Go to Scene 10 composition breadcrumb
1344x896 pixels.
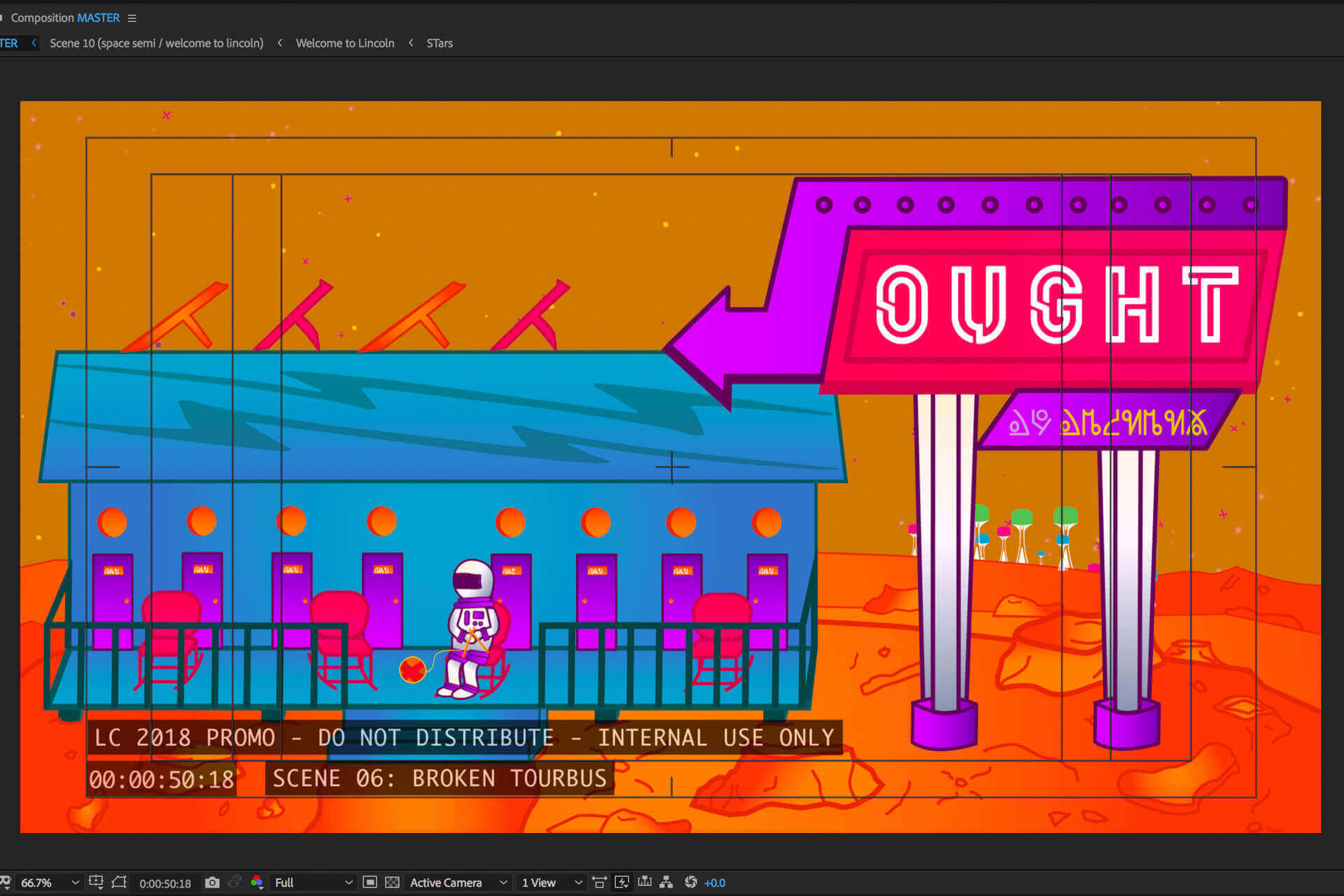(156, 43)
